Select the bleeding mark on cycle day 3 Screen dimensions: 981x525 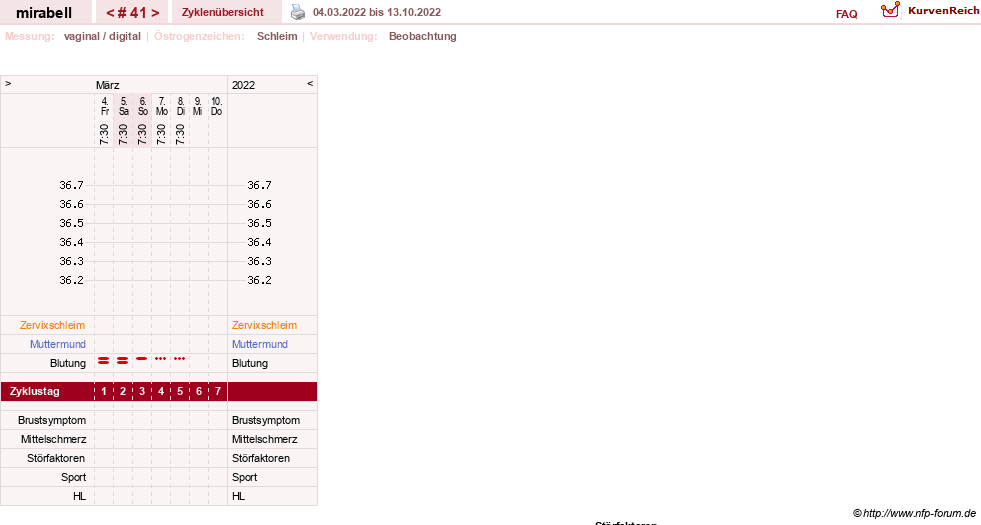[x=141, y=359]
